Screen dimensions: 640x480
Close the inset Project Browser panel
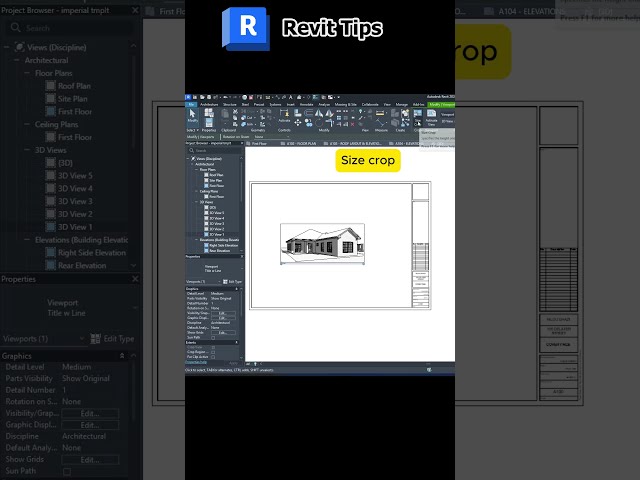point(242,143)
